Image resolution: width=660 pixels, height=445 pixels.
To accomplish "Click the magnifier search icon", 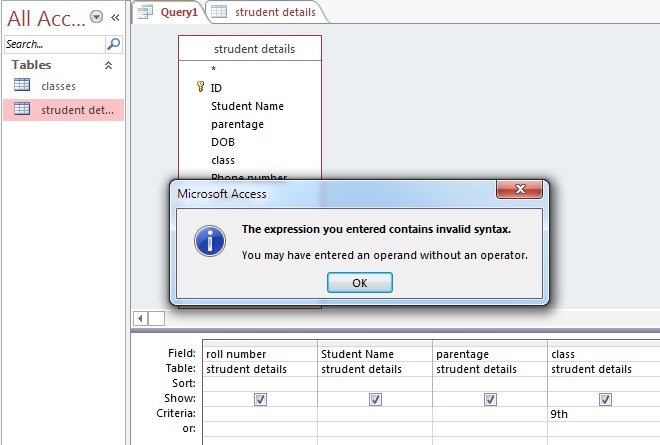I will pos(114,44).
